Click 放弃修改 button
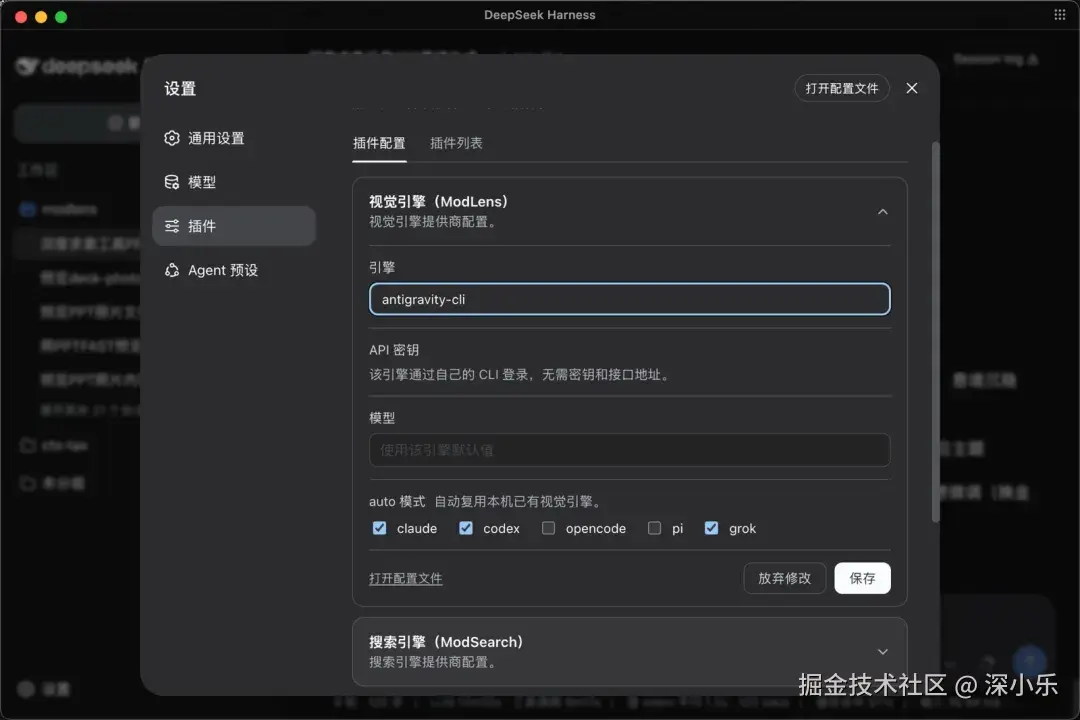This screenshot has width=1080, height=720. tap(785, 578)
